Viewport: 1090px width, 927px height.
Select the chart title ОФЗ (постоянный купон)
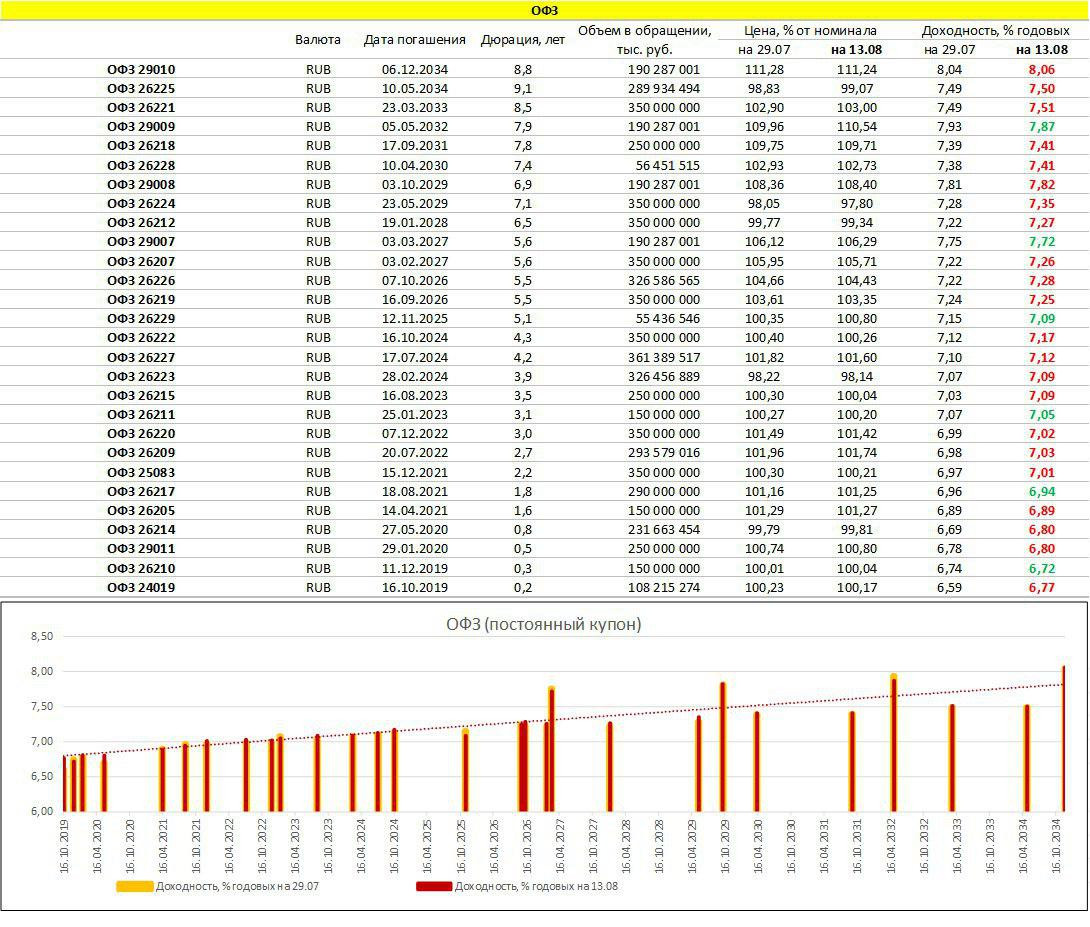[x=543, y=624]
